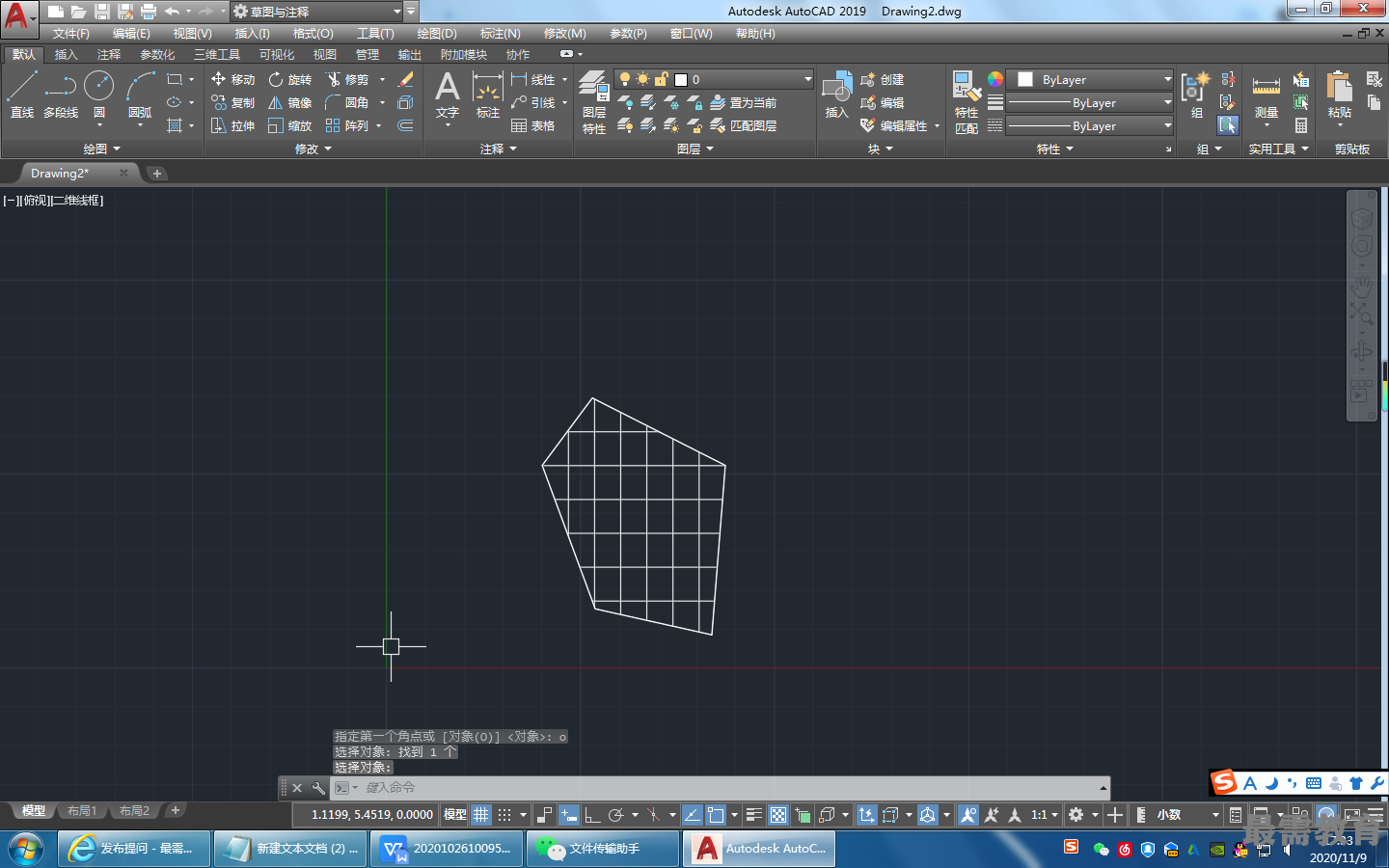
Task: Switch to the 插入 ribbon tab
Action: [x=66, y=54]
